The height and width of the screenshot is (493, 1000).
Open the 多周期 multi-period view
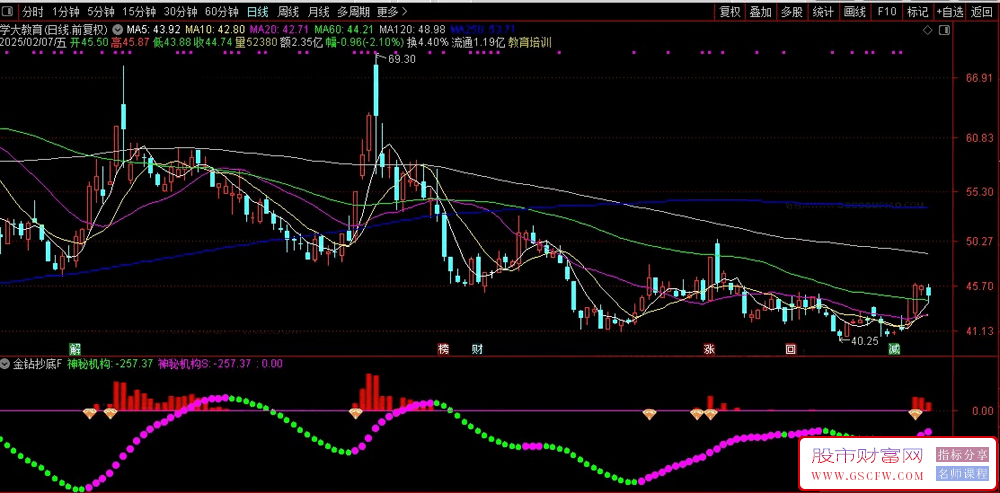(x=353, y=11)
